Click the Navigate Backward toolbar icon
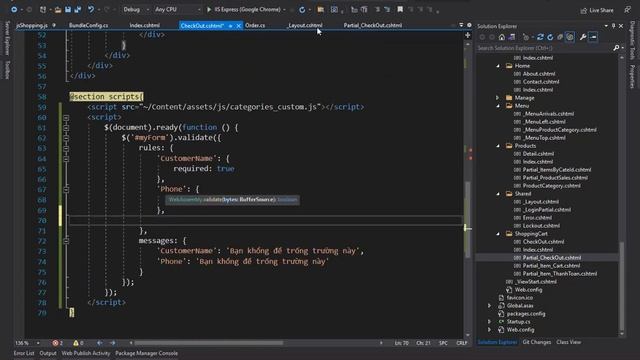Image resolution: width=640 pixels, height=360 pixels. 14,9
